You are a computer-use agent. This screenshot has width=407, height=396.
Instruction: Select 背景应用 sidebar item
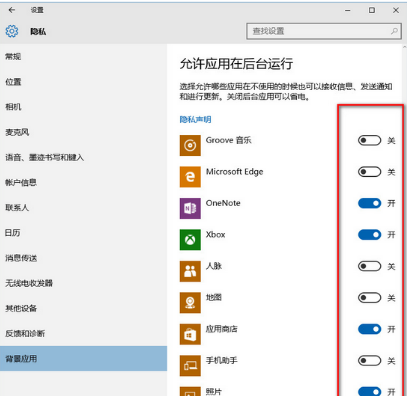point(83,359)
